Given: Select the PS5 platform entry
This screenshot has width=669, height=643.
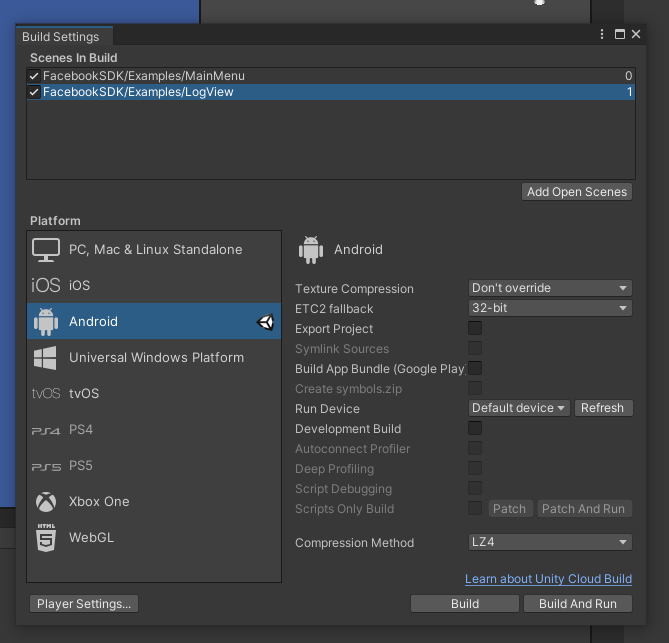Looking at the screenshot, I should 154,466.
